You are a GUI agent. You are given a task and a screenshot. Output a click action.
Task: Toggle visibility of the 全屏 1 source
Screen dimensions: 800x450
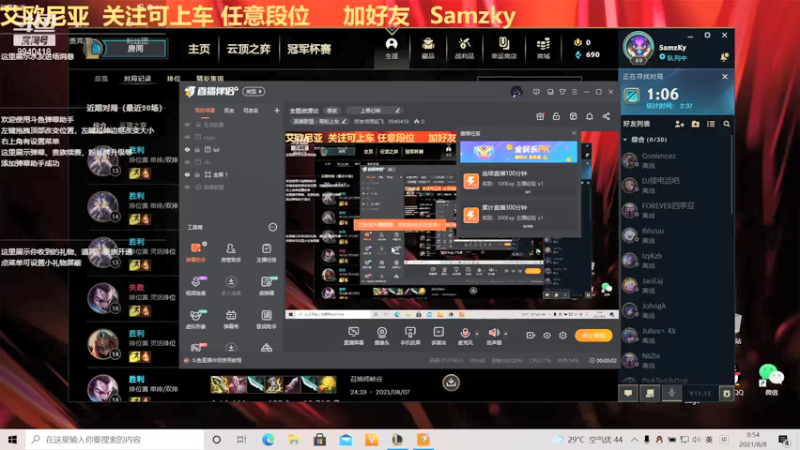[187, 174]
